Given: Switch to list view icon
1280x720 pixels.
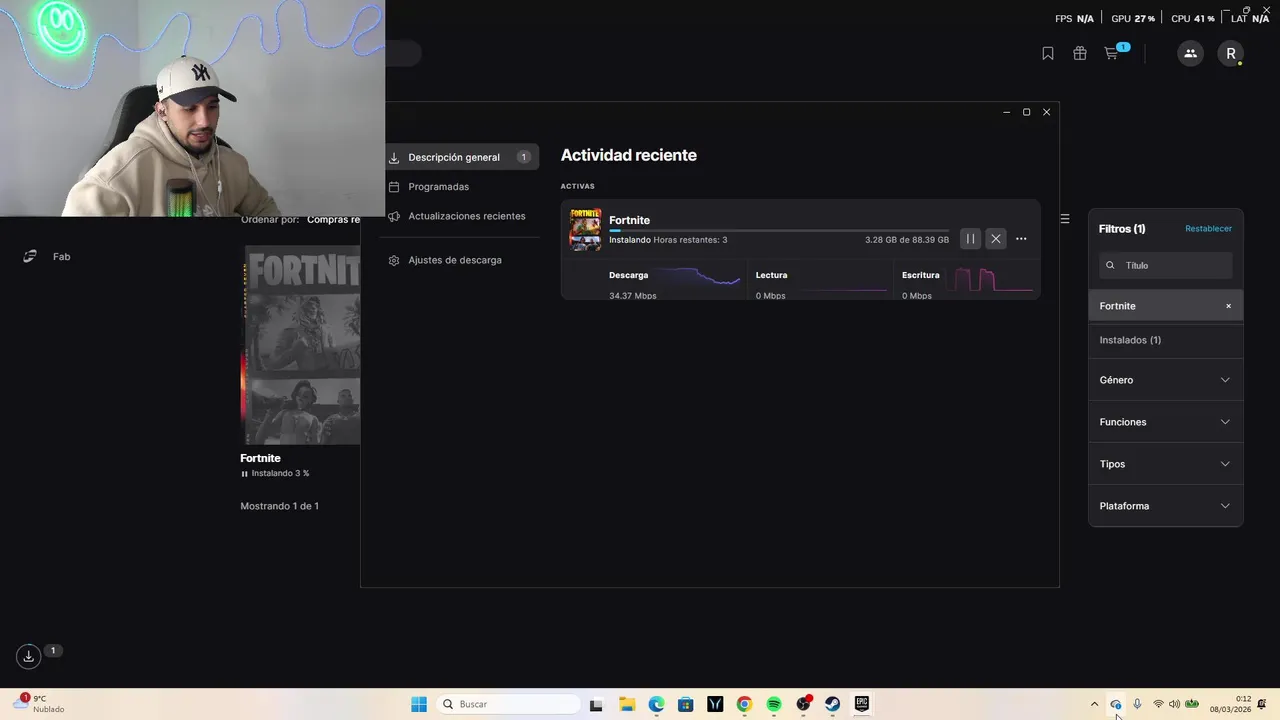Looking at the screenshot, I should [x=1065, y=219].
